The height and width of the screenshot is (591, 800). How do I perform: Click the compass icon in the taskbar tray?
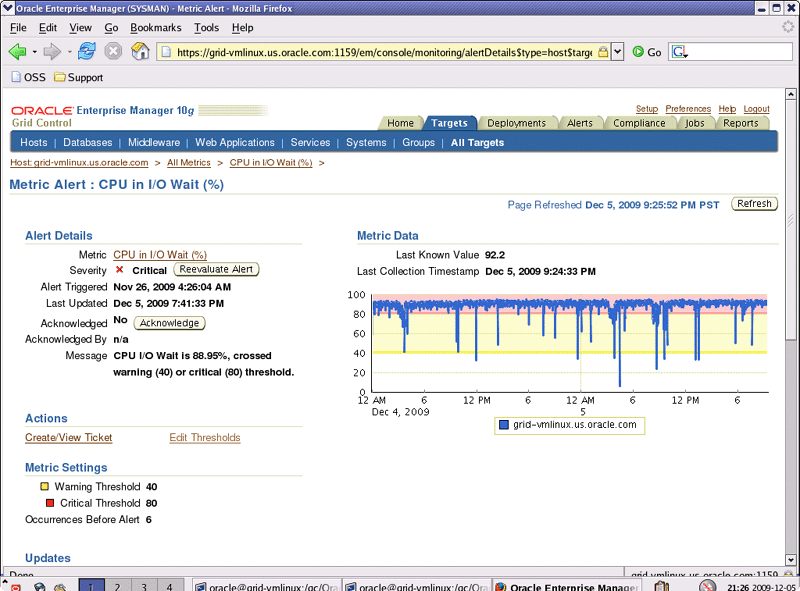[708, 586]
